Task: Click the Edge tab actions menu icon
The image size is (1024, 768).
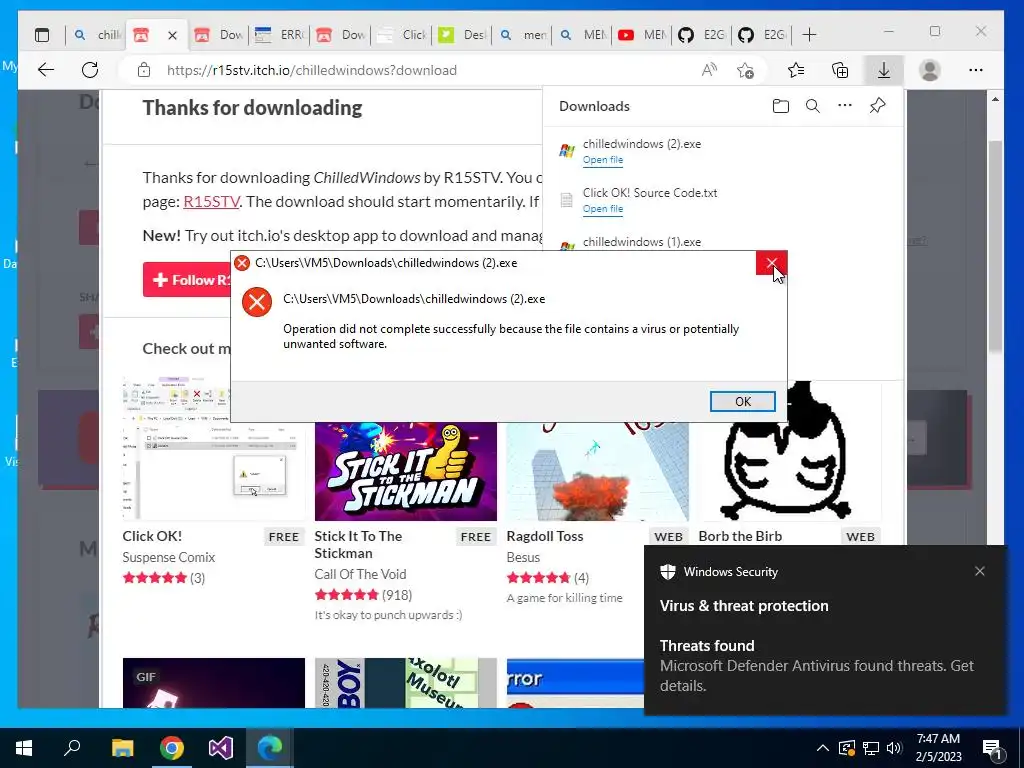Action: [42, 35]
